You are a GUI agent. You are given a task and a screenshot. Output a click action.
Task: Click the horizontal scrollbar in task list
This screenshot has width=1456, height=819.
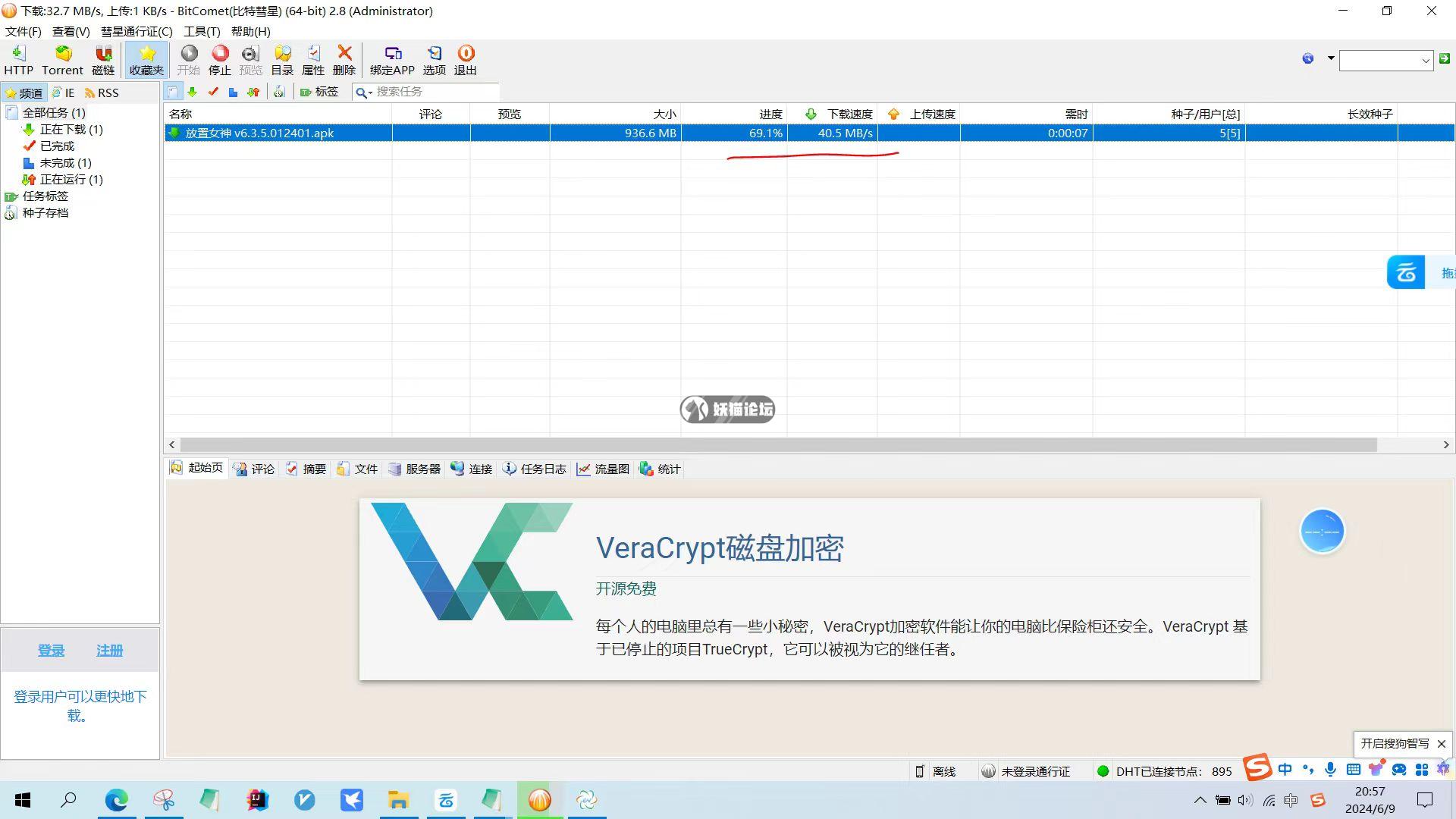point(778,445)
